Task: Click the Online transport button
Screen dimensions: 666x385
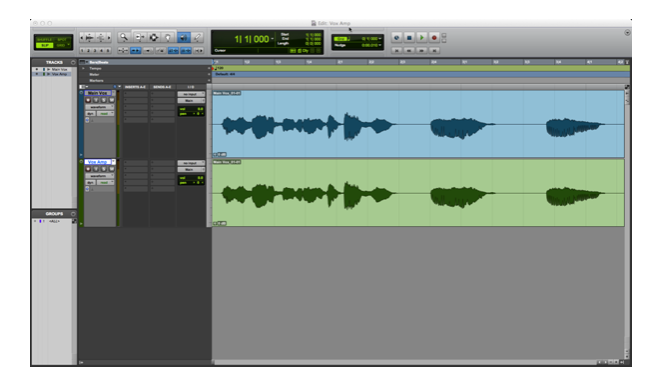Action: [x=396, y=37]
